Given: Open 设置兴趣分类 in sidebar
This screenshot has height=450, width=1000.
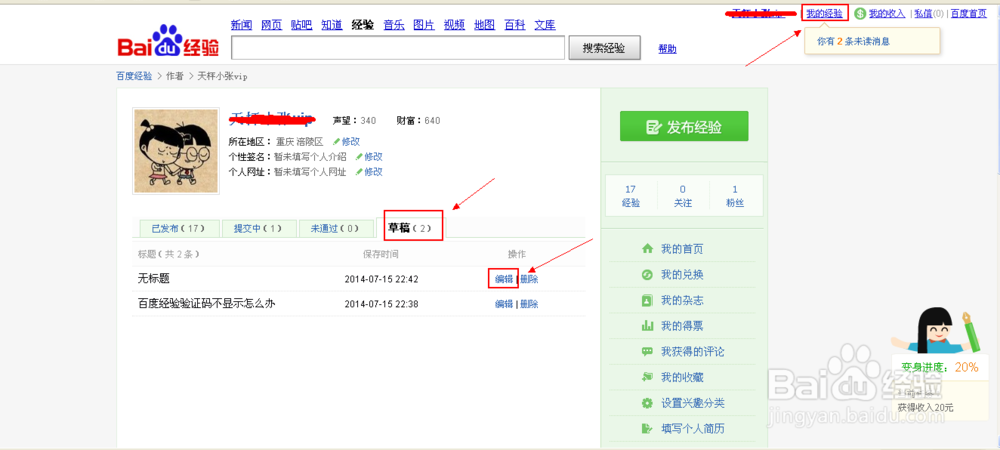Looking at the screenshot, I should tap(693, 403).
